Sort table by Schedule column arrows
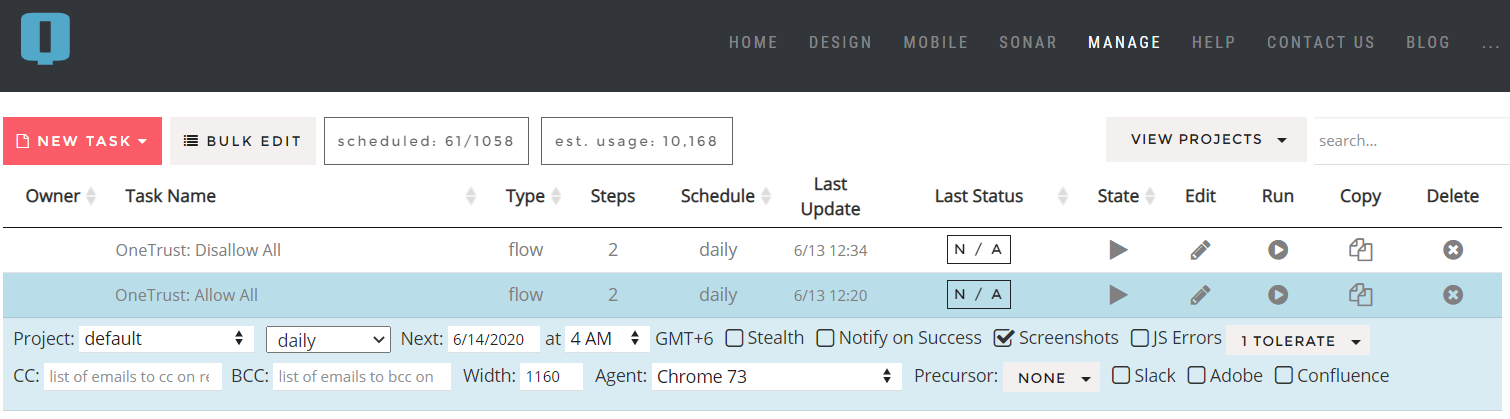The image size is (1510, 419). pyautogui.click(x=767, y=196)
